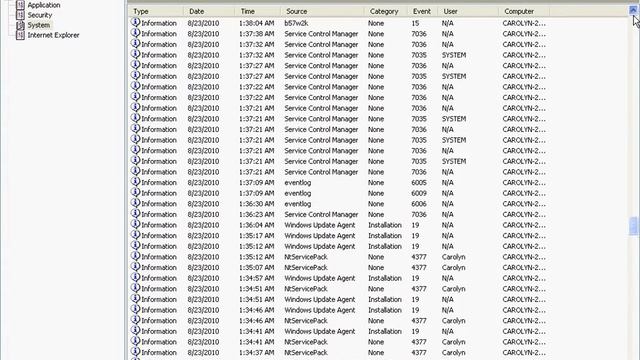
Task: Click the Application log icon in the tree
Action: click(x=20, y=5)
